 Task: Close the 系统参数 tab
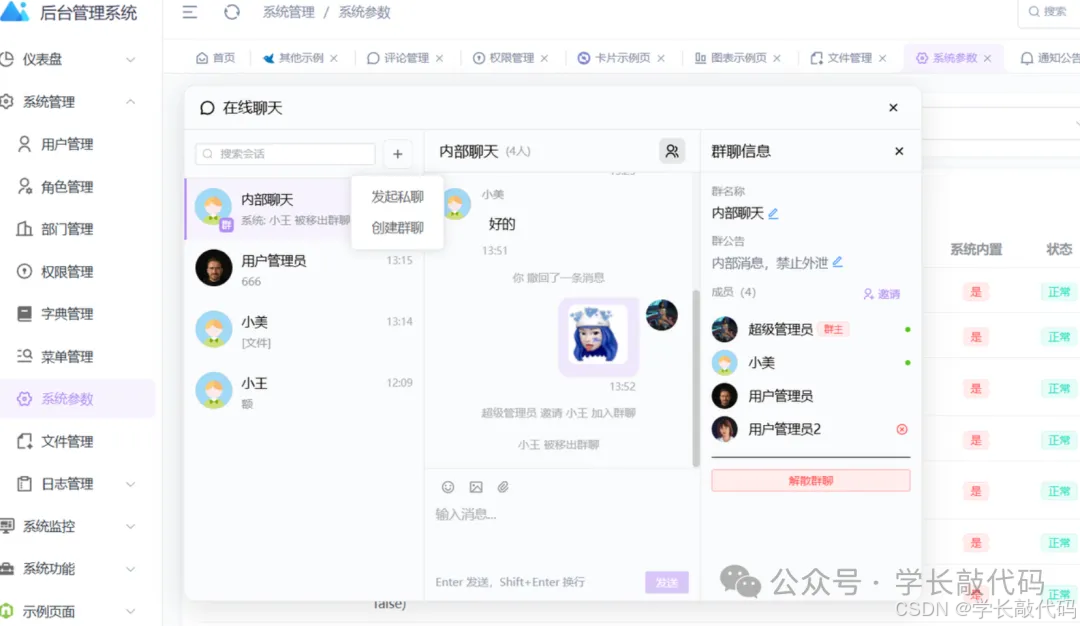(988, 59)
